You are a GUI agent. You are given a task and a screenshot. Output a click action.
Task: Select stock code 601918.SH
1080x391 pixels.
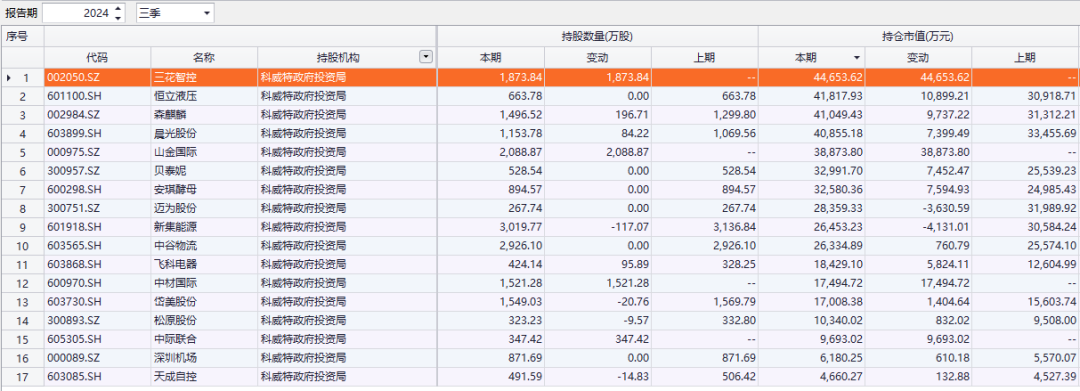[97, 227]
